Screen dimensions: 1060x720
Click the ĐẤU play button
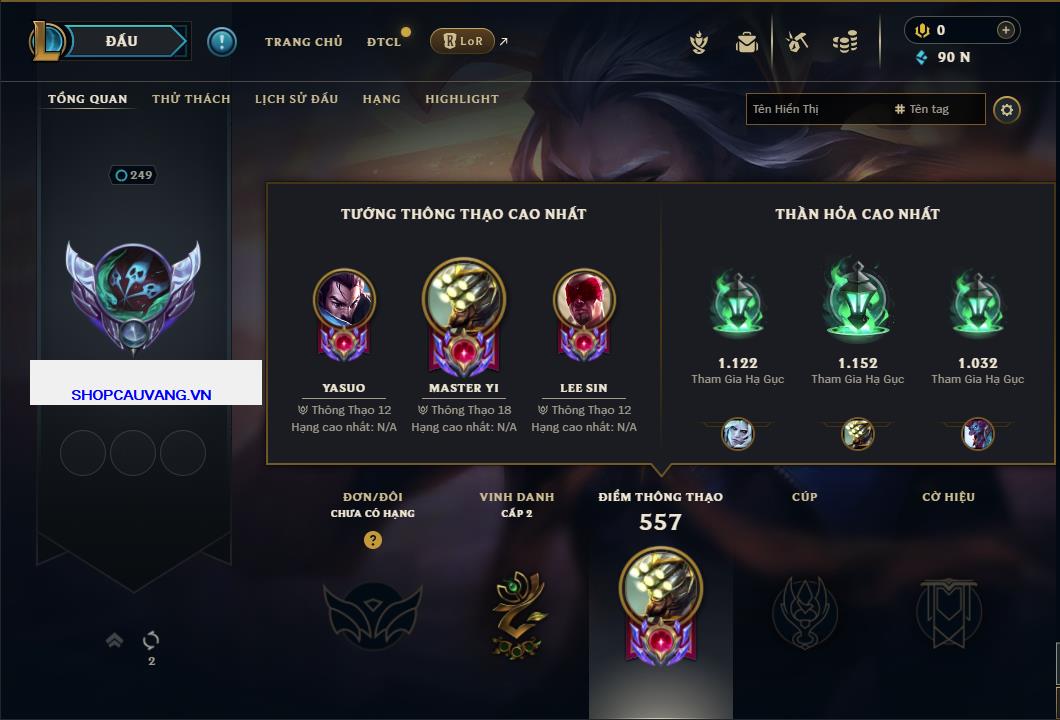(x=123, y=41)
